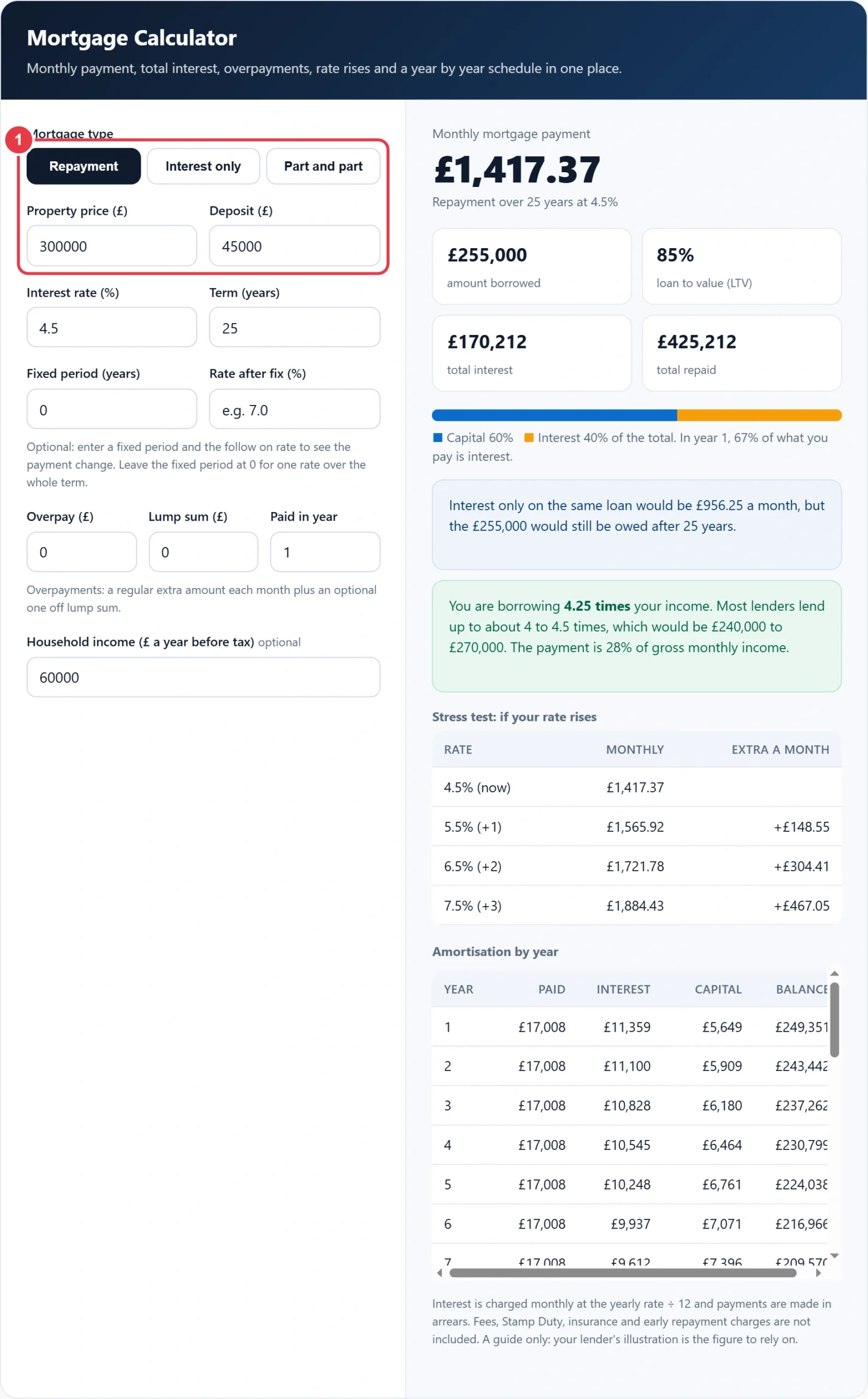Click the £11,359 year 1 interest cell

tap(627, 1027)
